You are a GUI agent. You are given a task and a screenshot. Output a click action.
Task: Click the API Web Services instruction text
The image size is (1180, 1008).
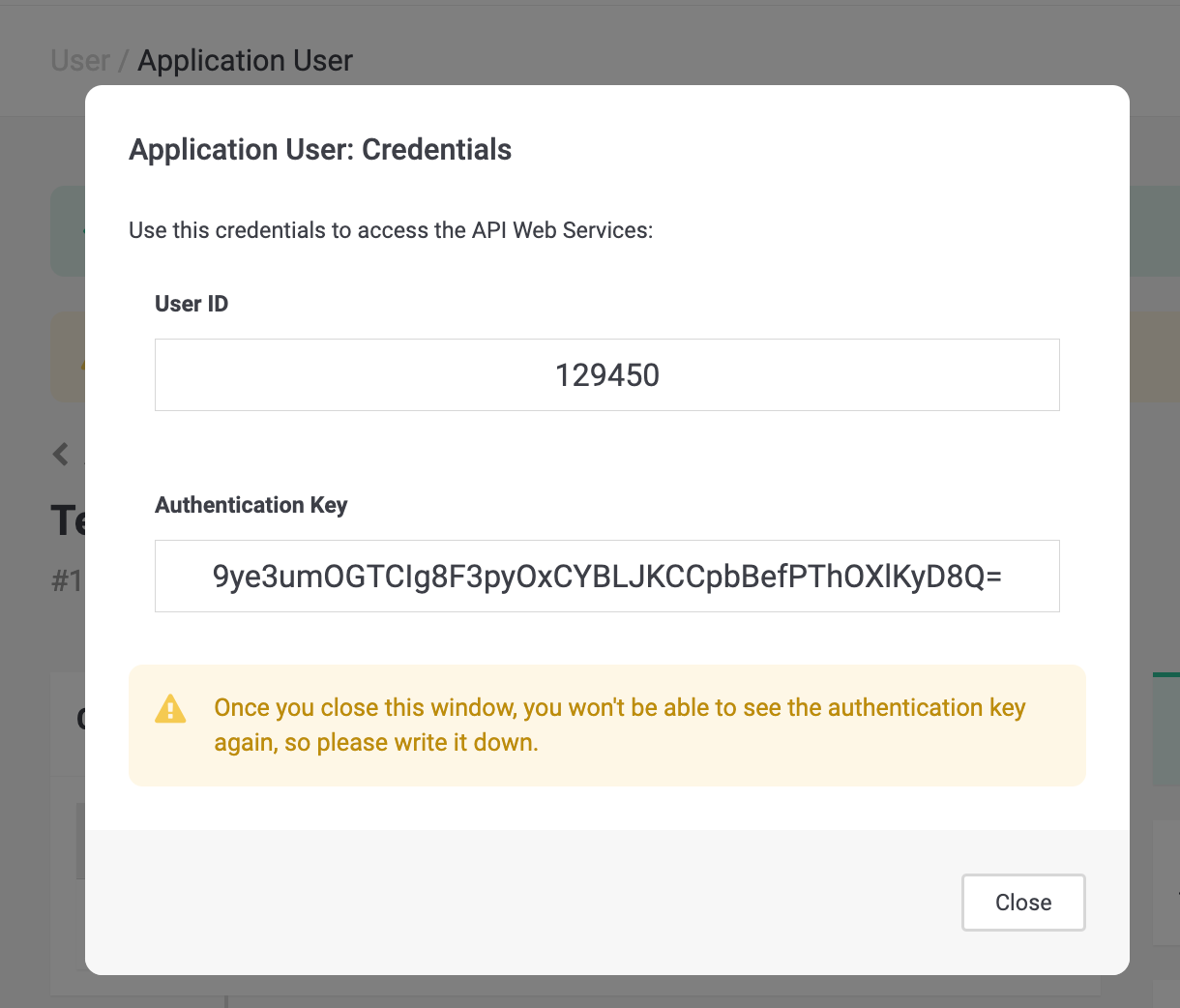[391, 230]
